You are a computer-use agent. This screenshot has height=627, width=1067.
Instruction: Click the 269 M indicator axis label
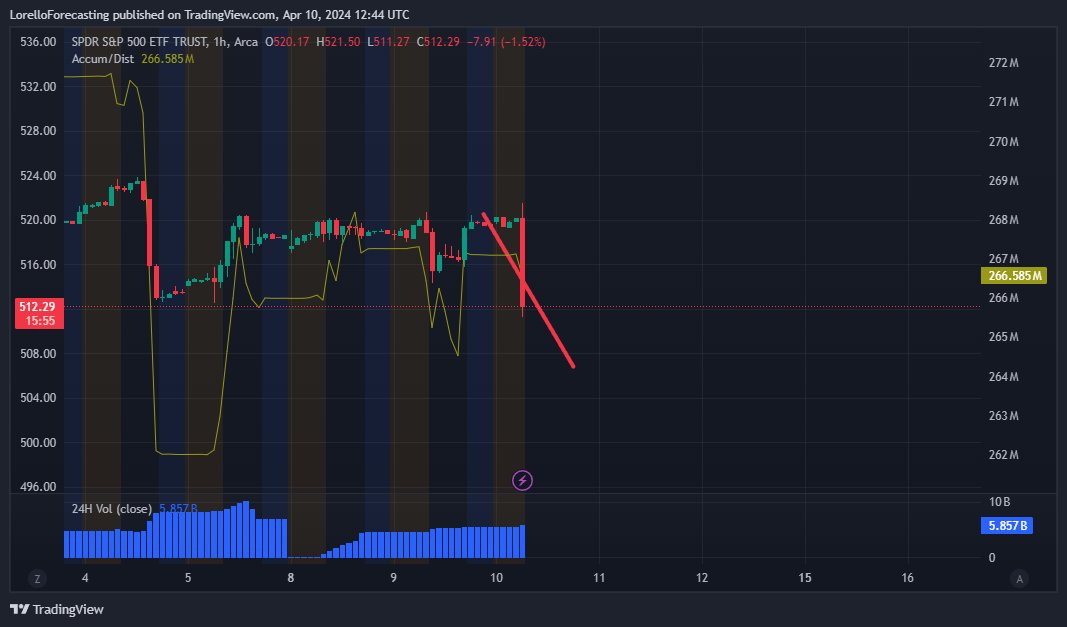click(1004, 180)
